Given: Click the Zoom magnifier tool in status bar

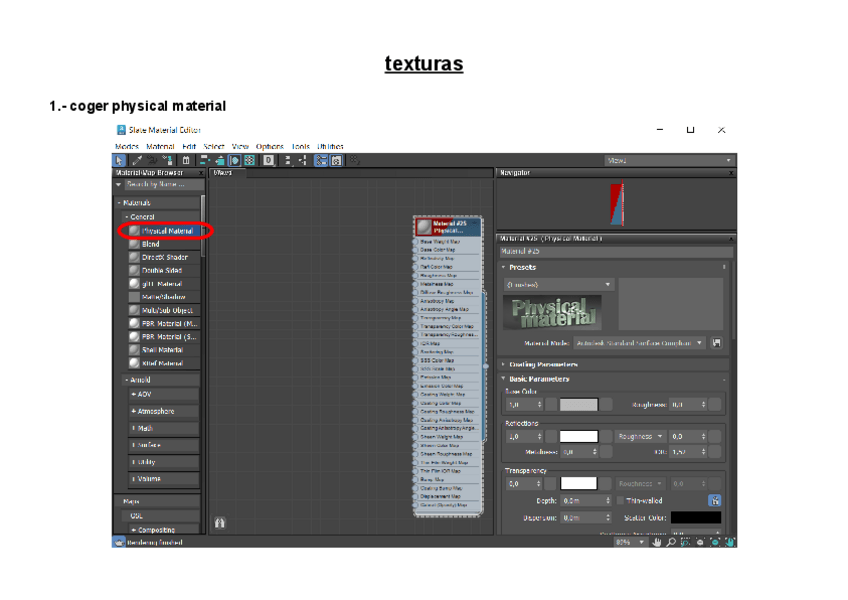Looking at the screenshot, I should click(672, 542).
